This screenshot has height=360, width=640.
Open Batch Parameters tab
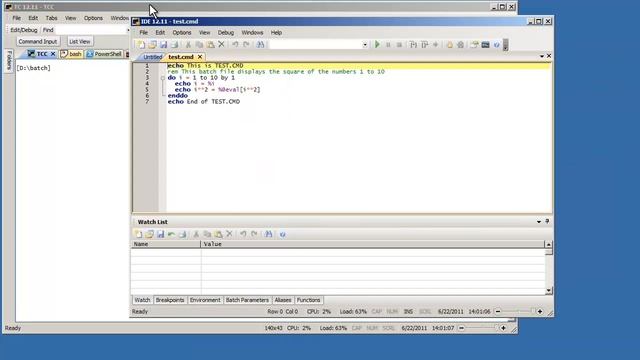[247, 300]
